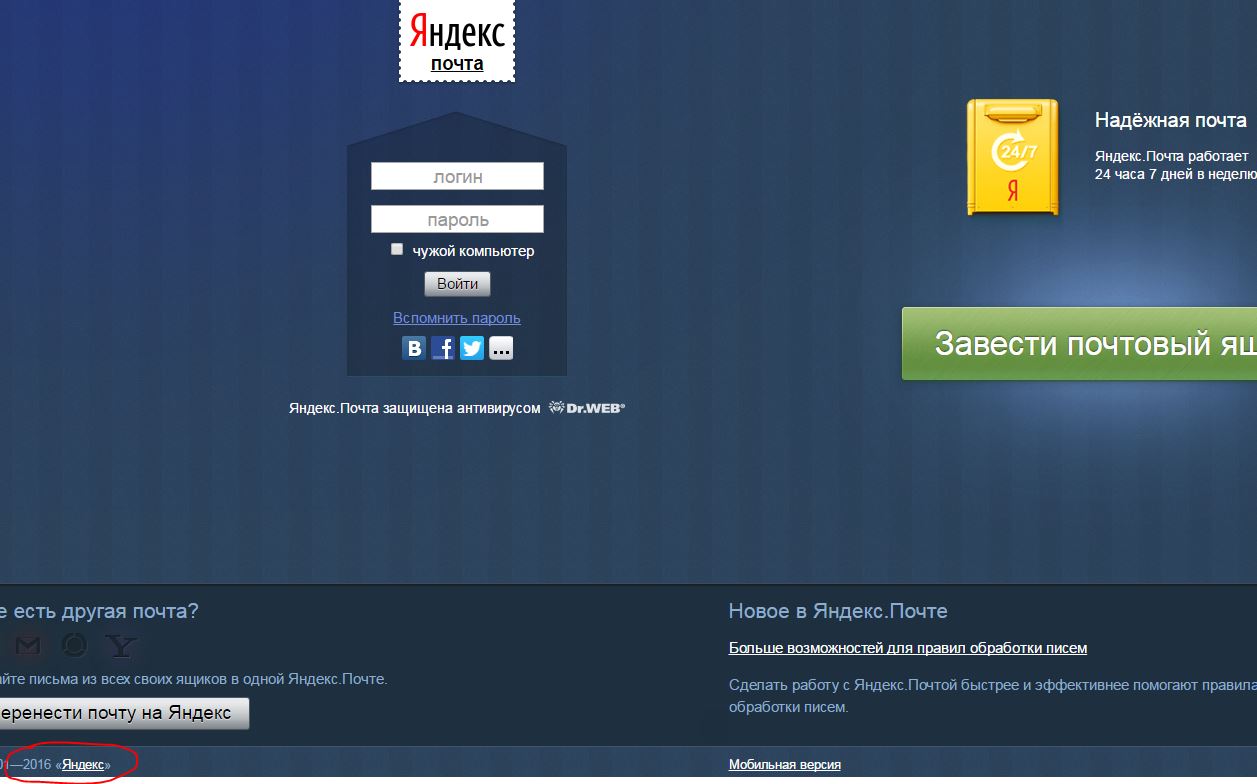Image resolution: width=1257 pixels, height=784 pixels.
Task: Click the Gmail import icon
Action: click(x=28, y=645)
